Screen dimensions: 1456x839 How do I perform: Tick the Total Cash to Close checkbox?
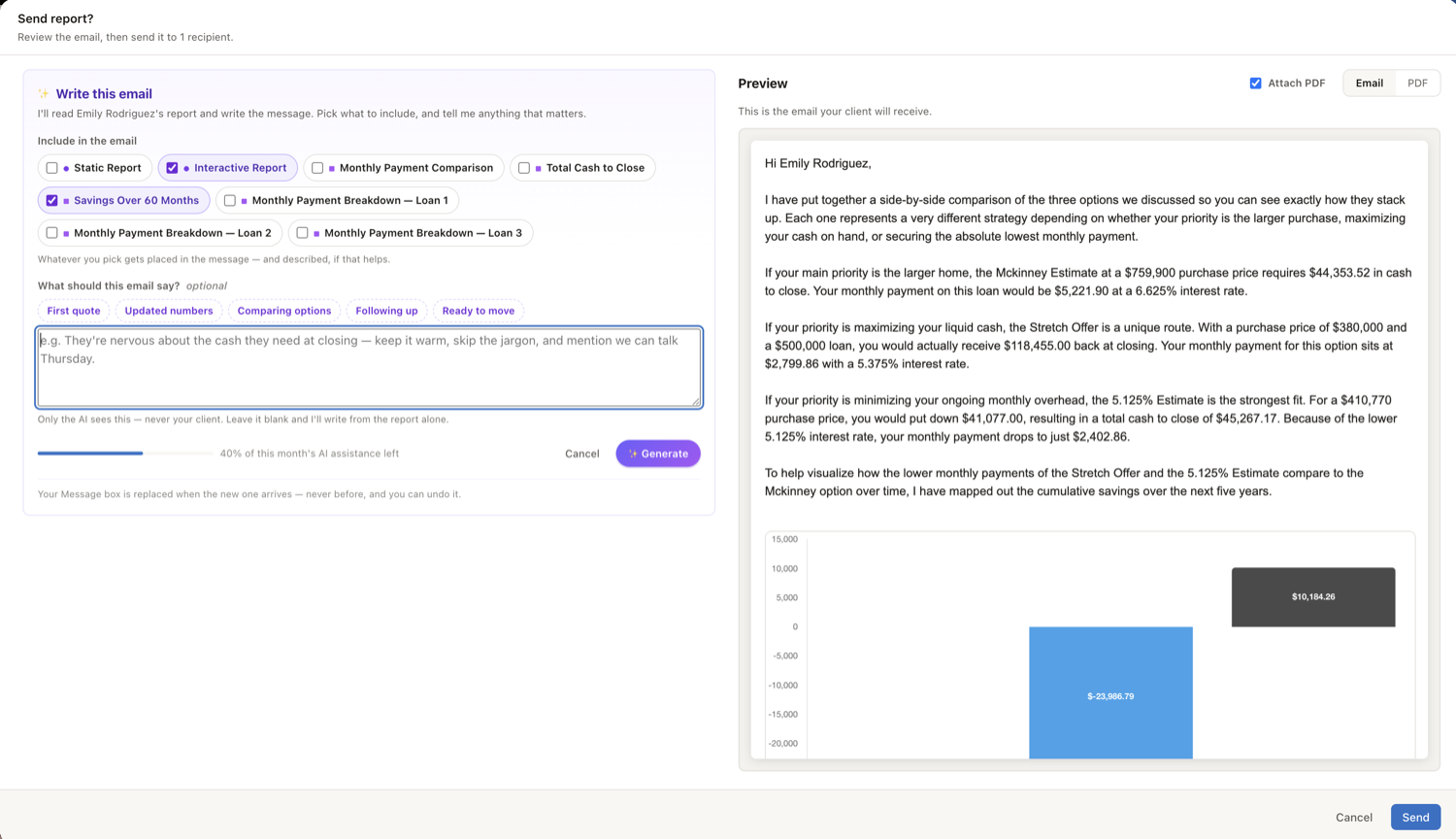524,168
